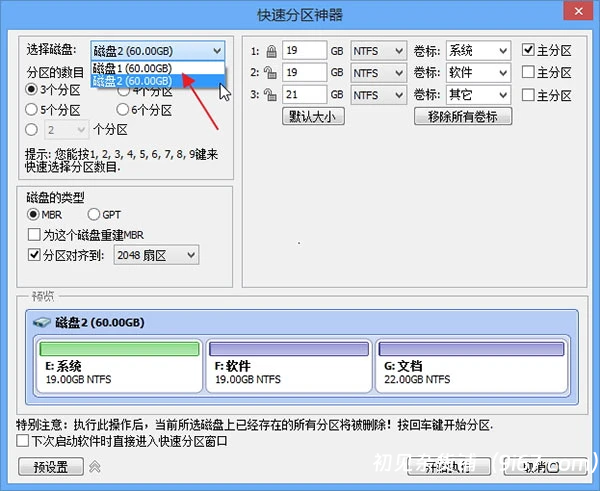Close the 快速分区神器 window

tap(578, 11)
